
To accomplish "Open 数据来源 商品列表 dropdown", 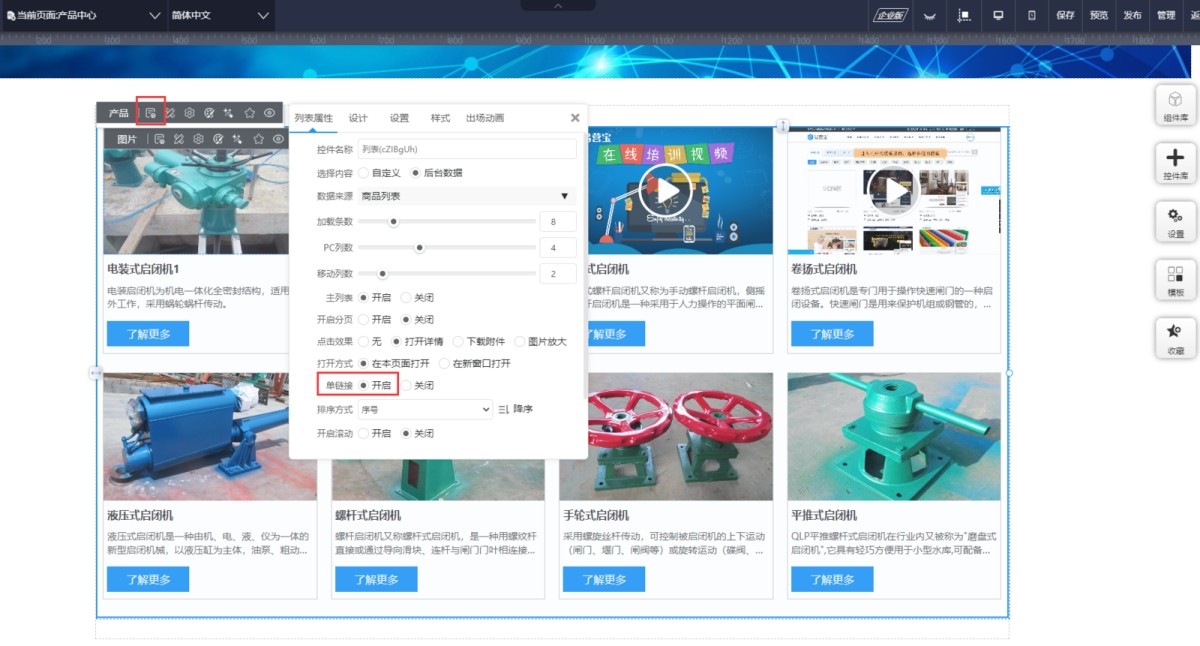I will click(x=467, y=196).
